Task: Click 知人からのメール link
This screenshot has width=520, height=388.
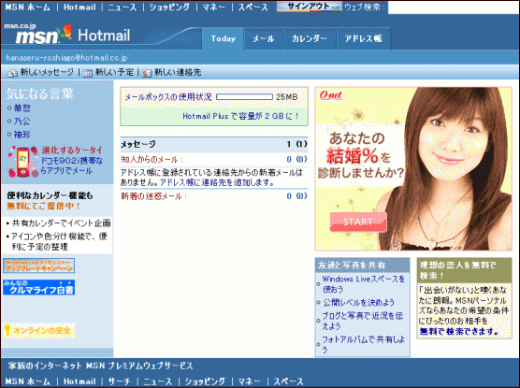Action: 152,160
